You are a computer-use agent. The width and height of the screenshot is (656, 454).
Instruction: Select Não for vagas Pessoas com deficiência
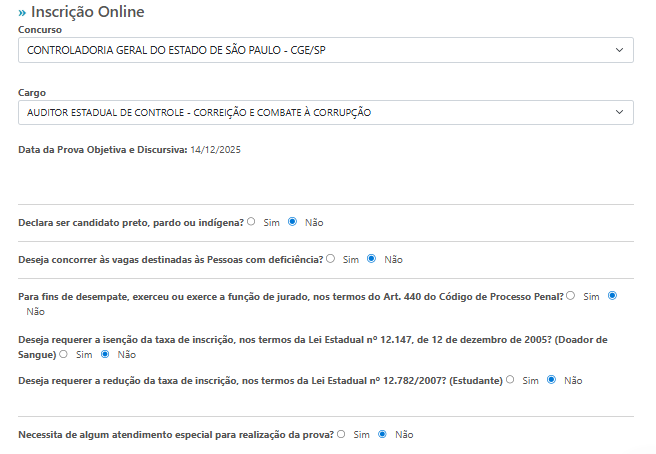tap(372, 259)
